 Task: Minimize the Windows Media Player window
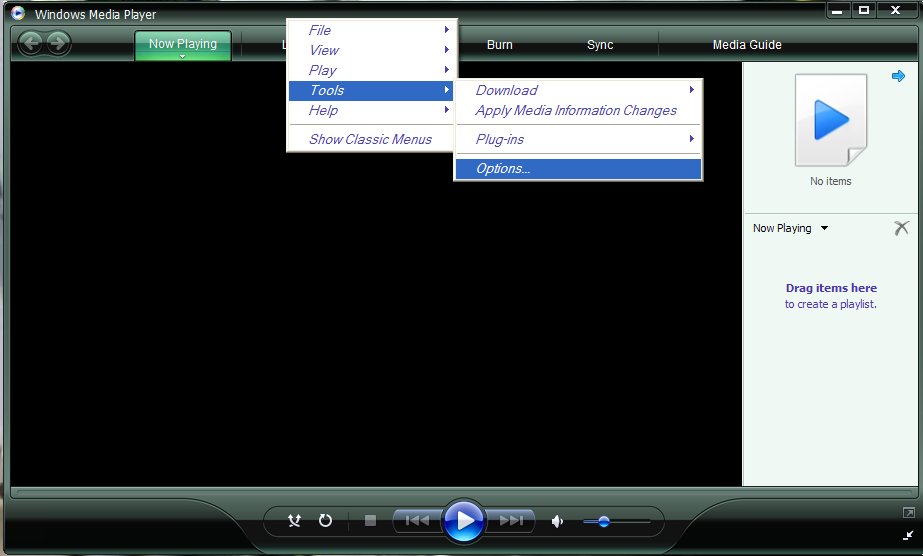[837, 11]
